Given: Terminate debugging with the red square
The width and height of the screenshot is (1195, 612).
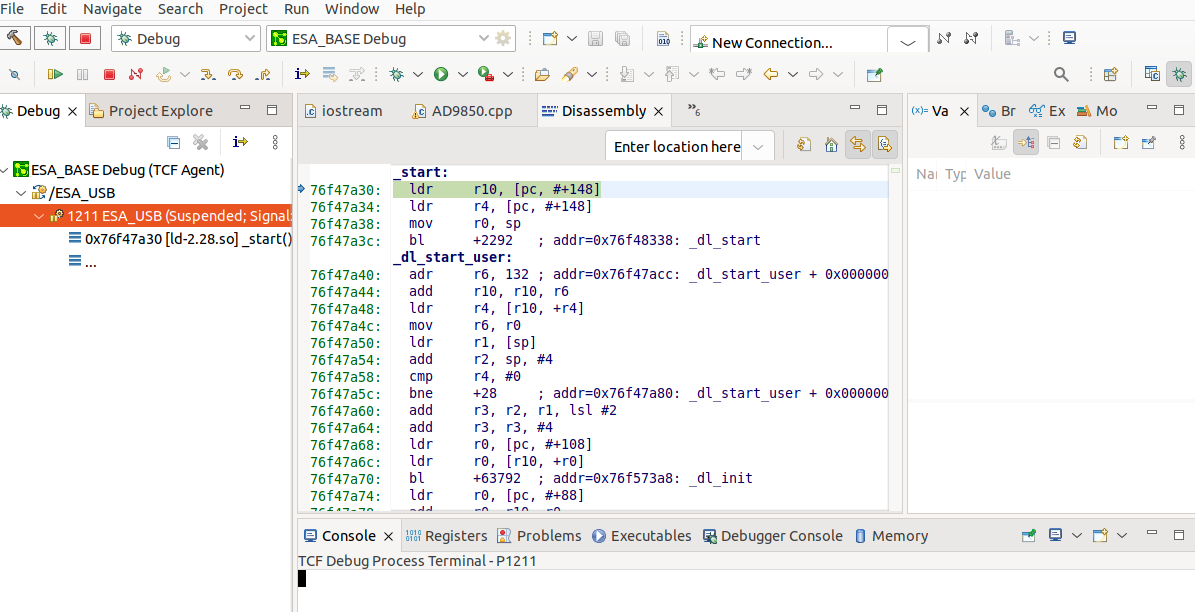Looking at the screenshot, I should point(109,74).
